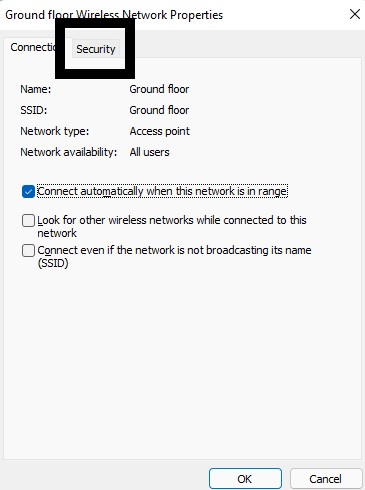This screenshot has height=490, width=365.
Task: Click the 'not broadcasting its name (SSID)' label text
Action: click(x=174, y=257)
